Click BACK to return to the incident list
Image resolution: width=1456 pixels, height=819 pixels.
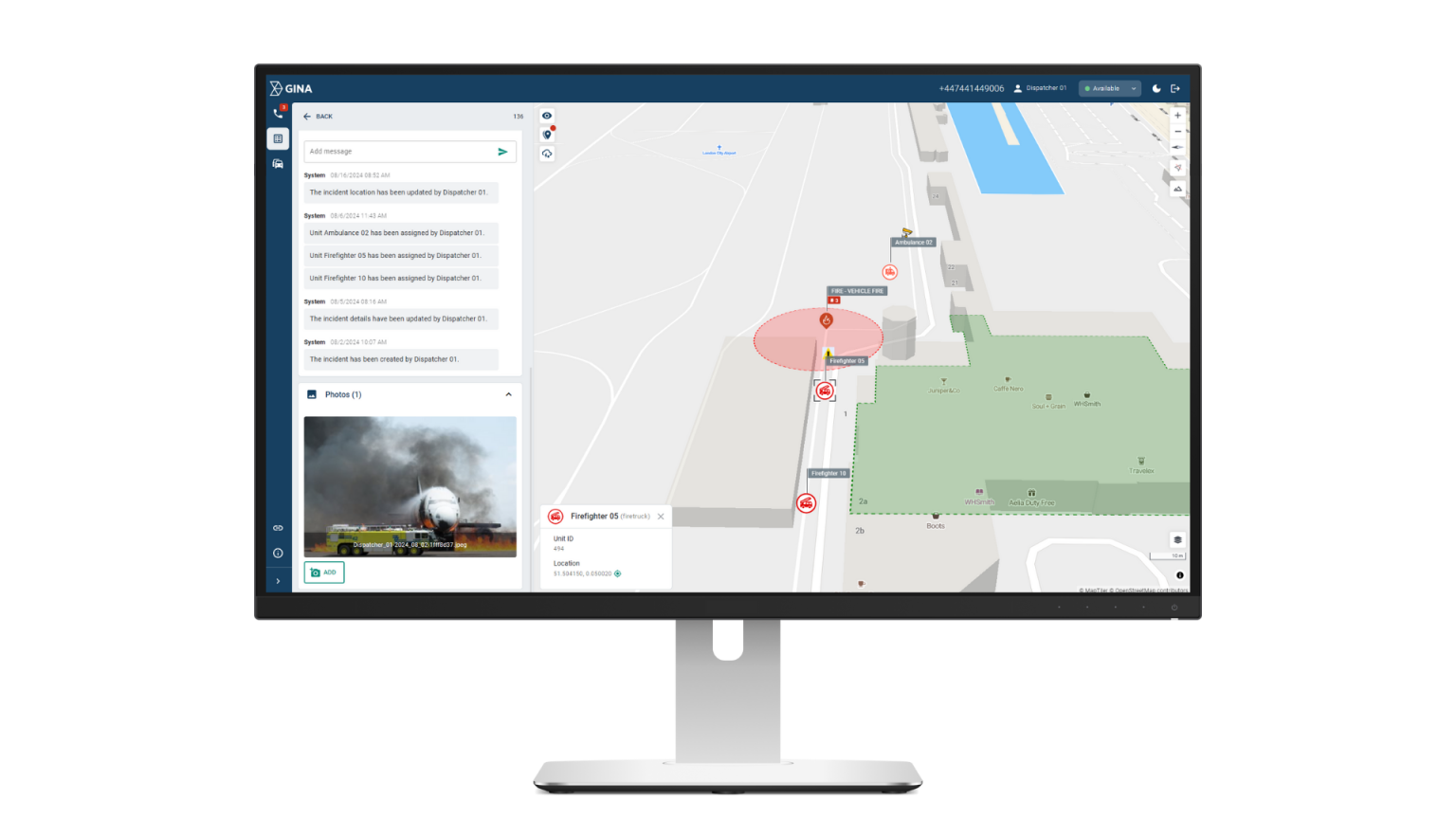coord(319,116)
